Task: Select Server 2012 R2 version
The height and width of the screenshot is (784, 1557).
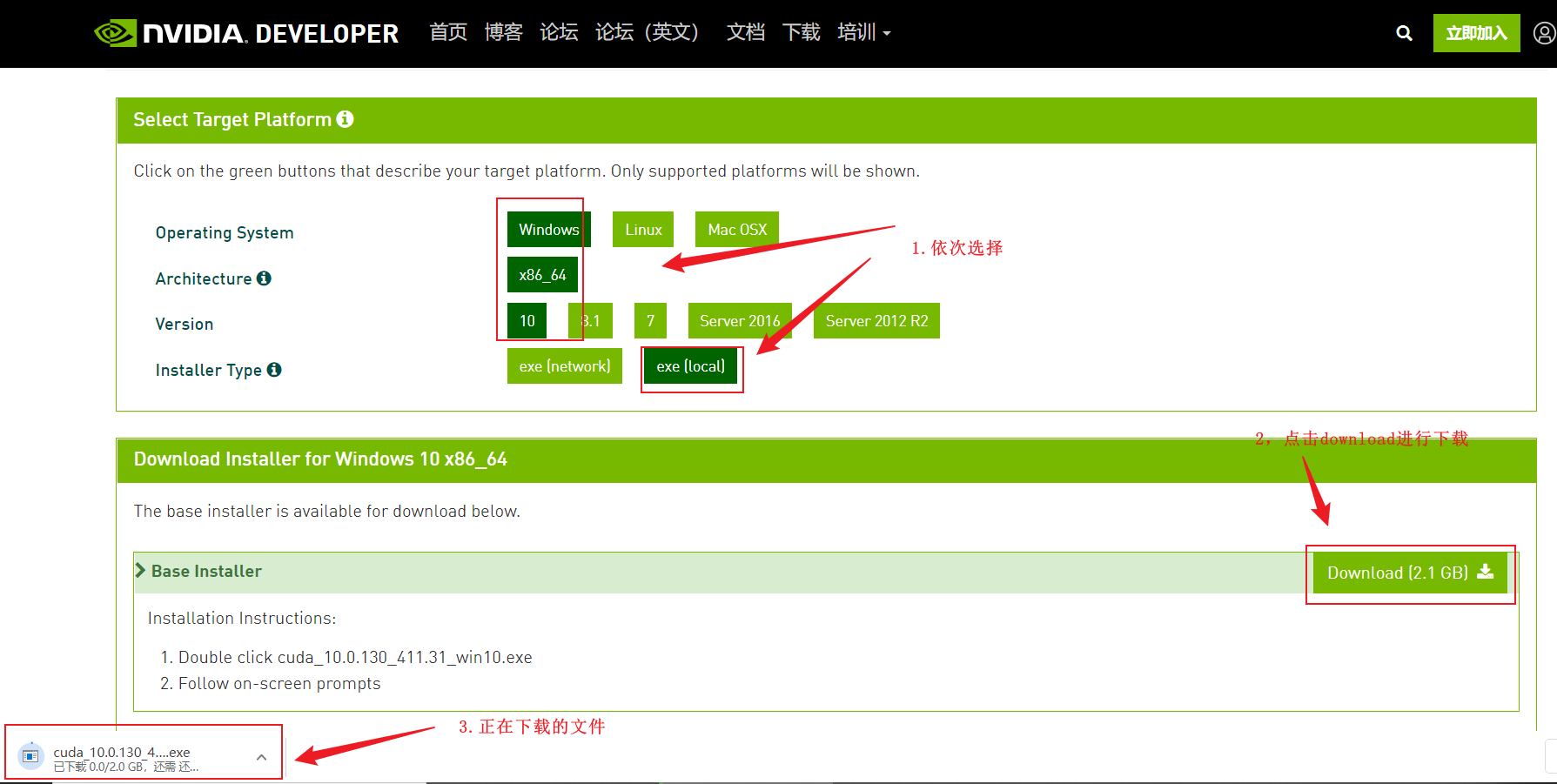Action: coord(876,321)
